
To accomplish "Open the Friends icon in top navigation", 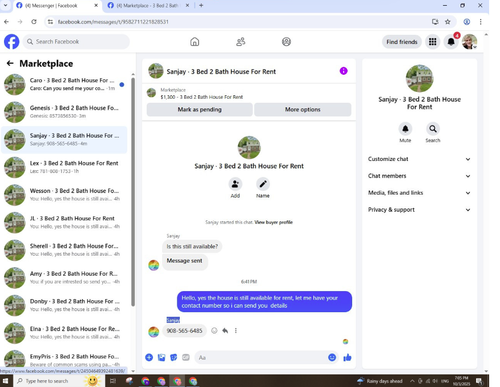I will tap(241, 42).
